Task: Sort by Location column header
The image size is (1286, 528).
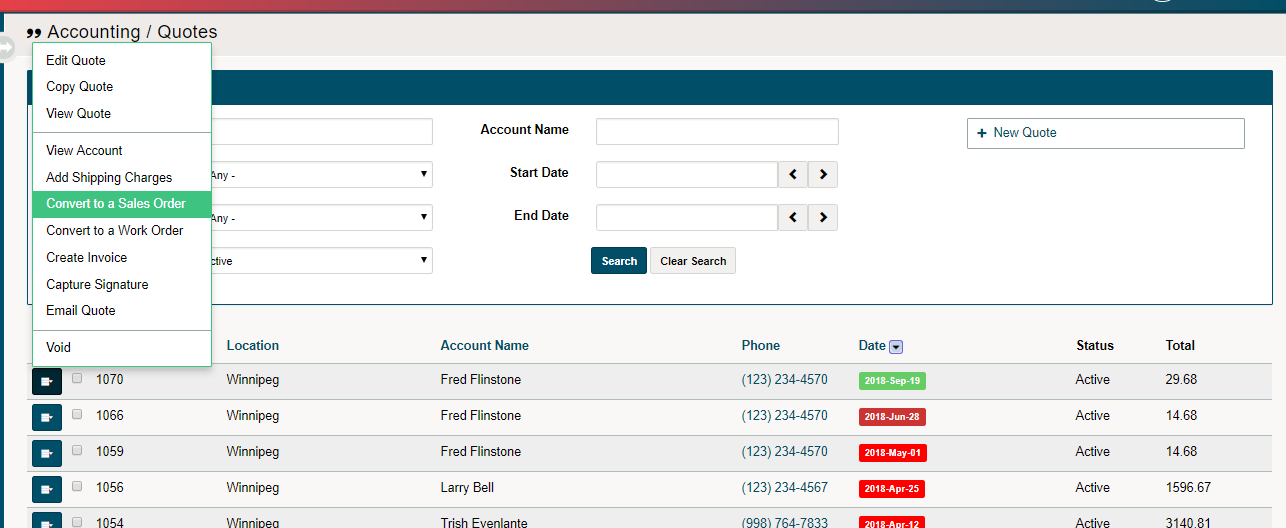Action: coord(253,346)
